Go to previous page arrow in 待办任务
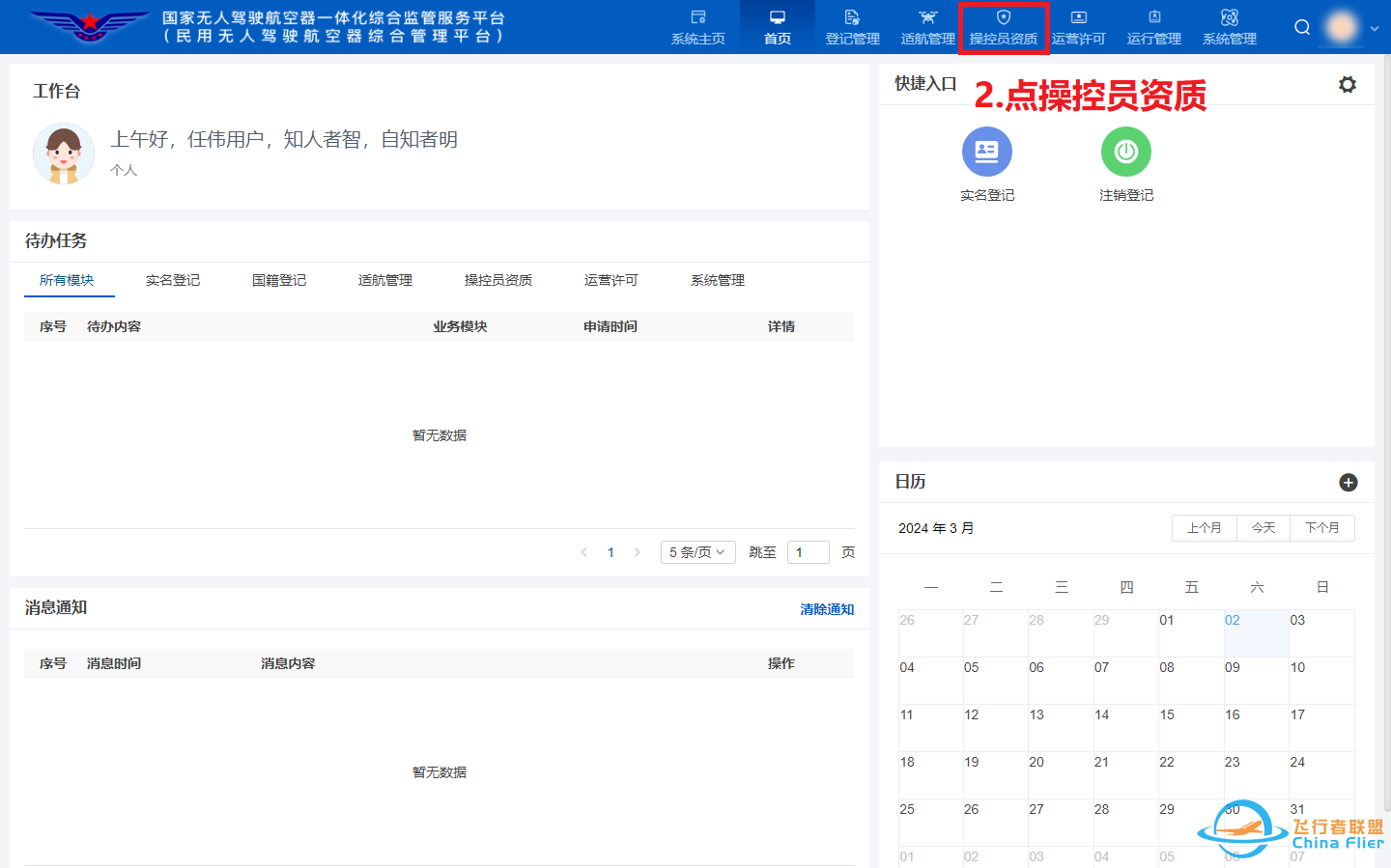The width and height of the screenshot is (1391, 868). (583, 552)
